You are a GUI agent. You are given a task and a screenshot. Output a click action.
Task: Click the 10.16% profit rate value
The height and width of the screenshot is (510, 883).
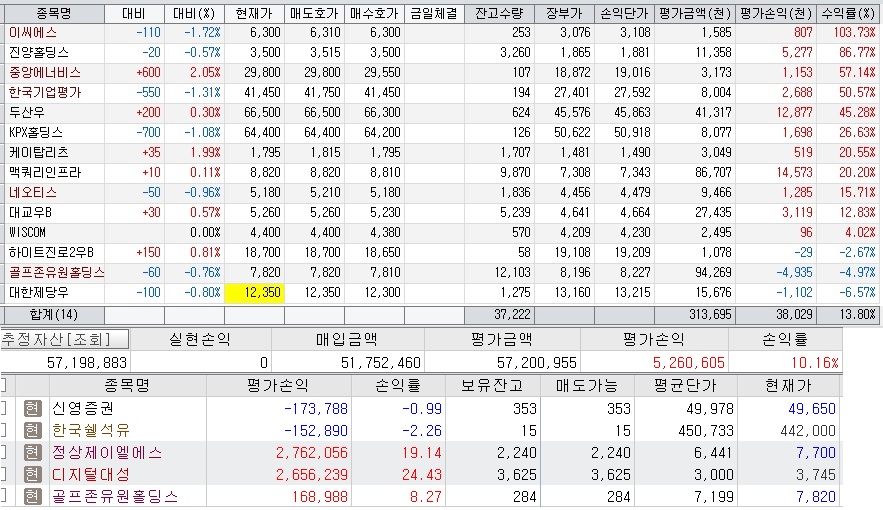coord(815,363)
